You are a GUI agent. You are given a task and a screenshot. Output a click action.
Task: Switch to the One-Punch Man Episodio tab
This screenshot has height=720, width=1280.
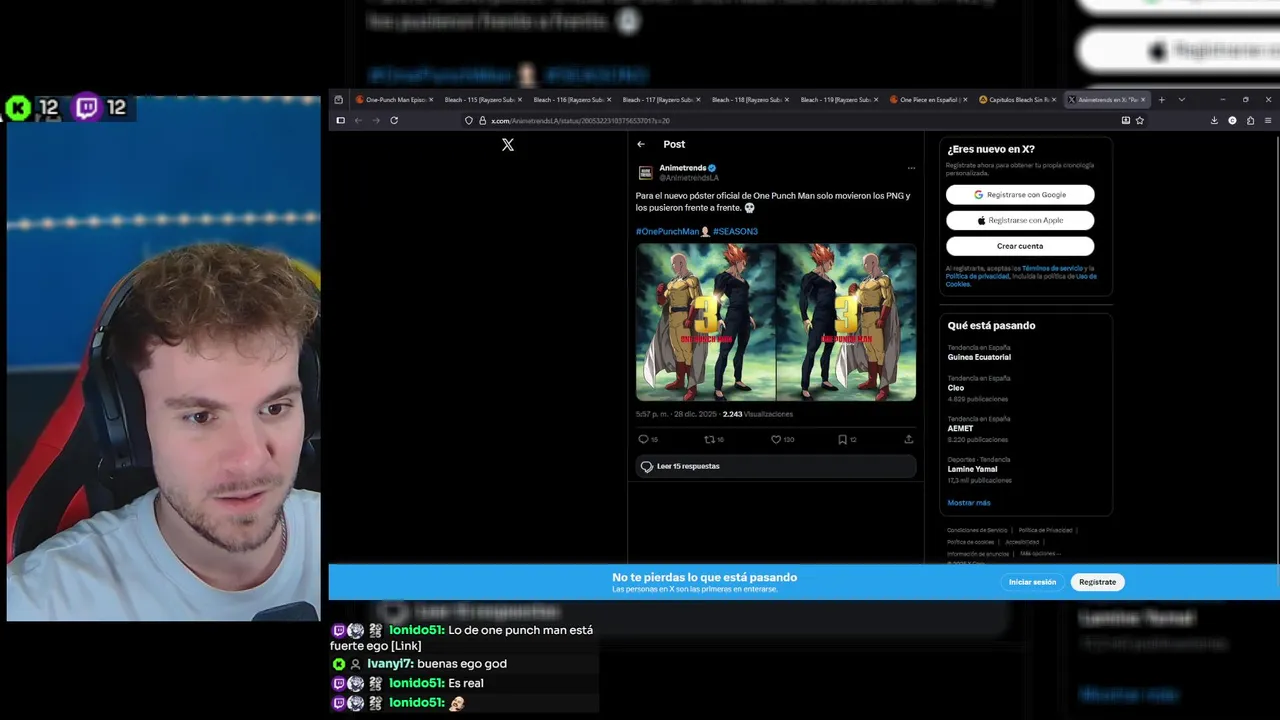[x=393, y=100]
